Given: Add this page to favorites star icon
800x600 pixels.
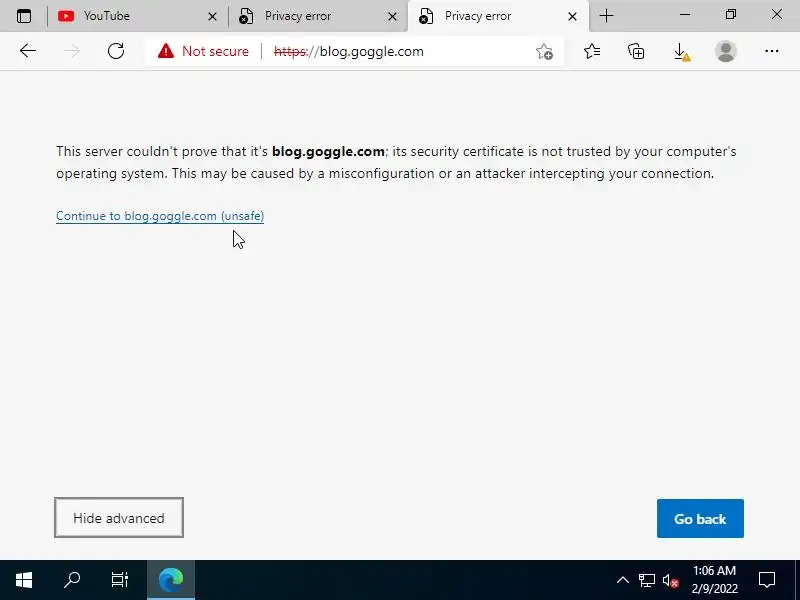Looking at the screenshot, I should point(544,51).
